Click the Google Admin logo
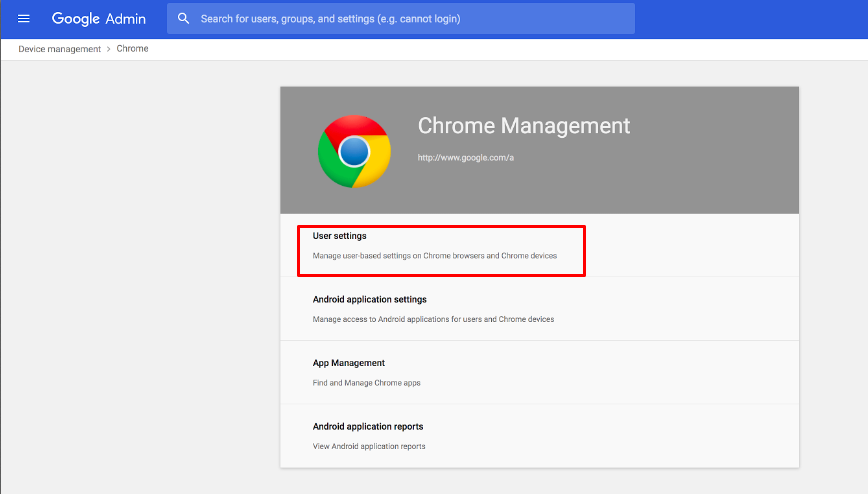Viewport: 868px width, 494px height. point(99,19)
